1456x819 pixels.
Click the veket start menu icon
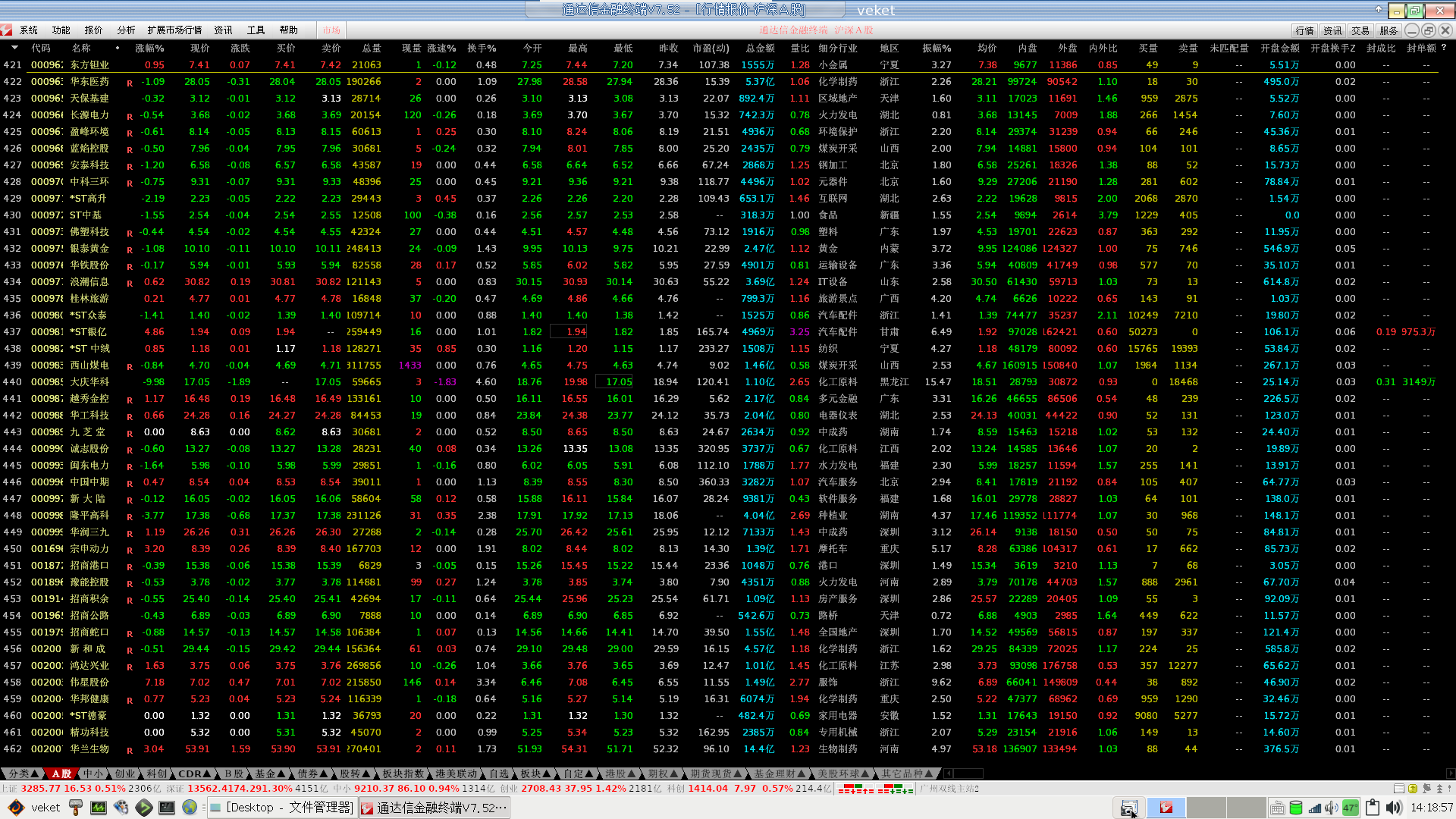[x=16, y=808]
